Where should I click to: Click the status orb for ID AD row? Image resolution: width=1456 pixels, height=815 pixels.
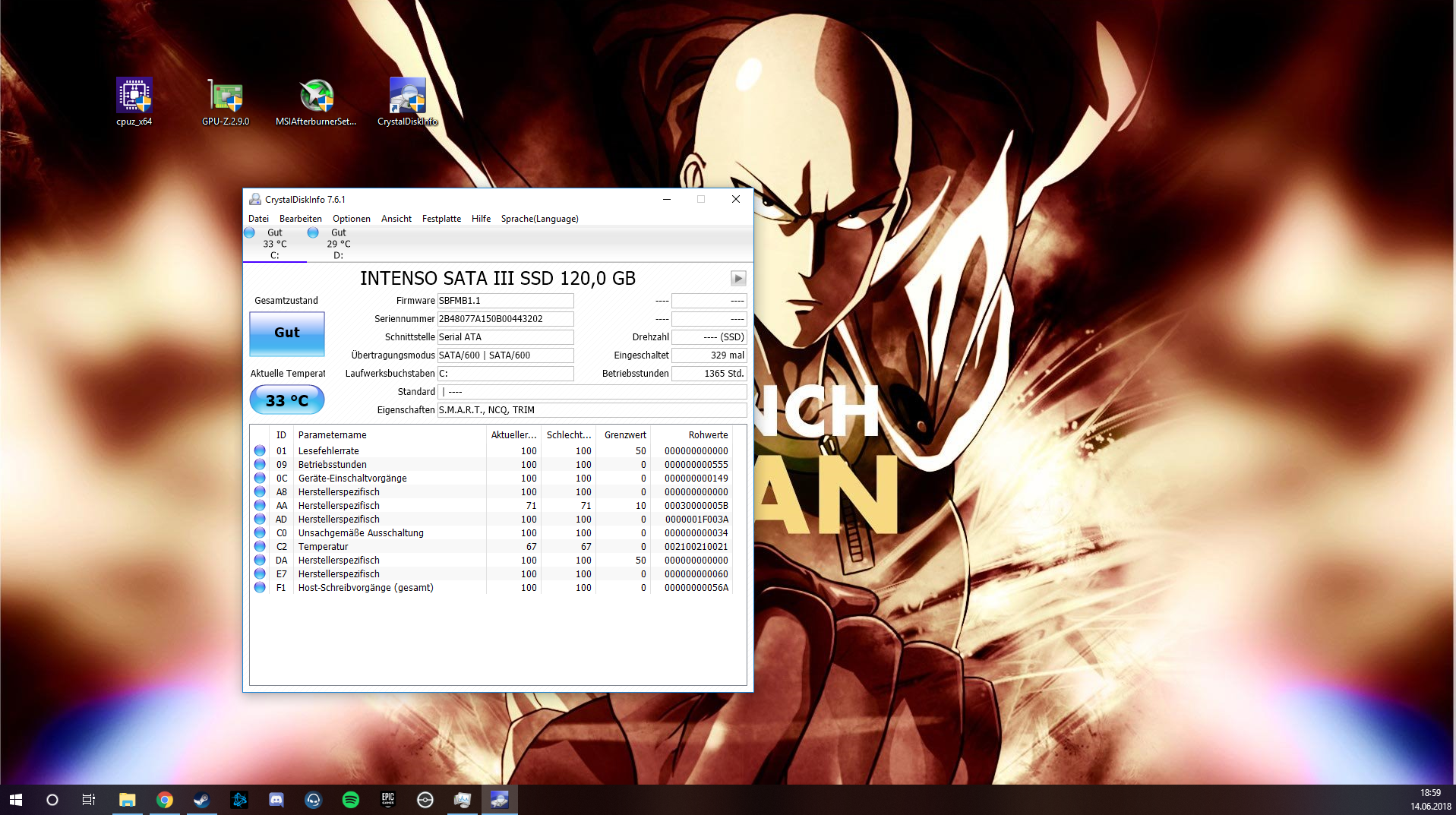260,519
